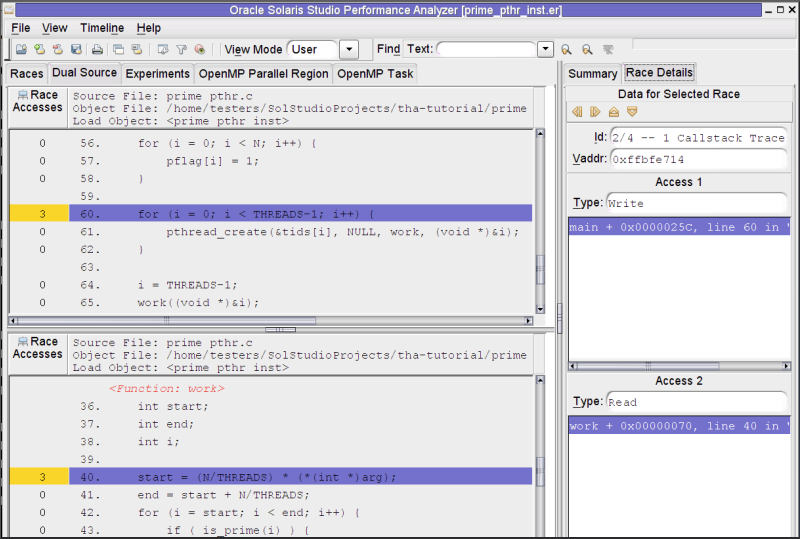Switch to the Races tab

[27, 74]
